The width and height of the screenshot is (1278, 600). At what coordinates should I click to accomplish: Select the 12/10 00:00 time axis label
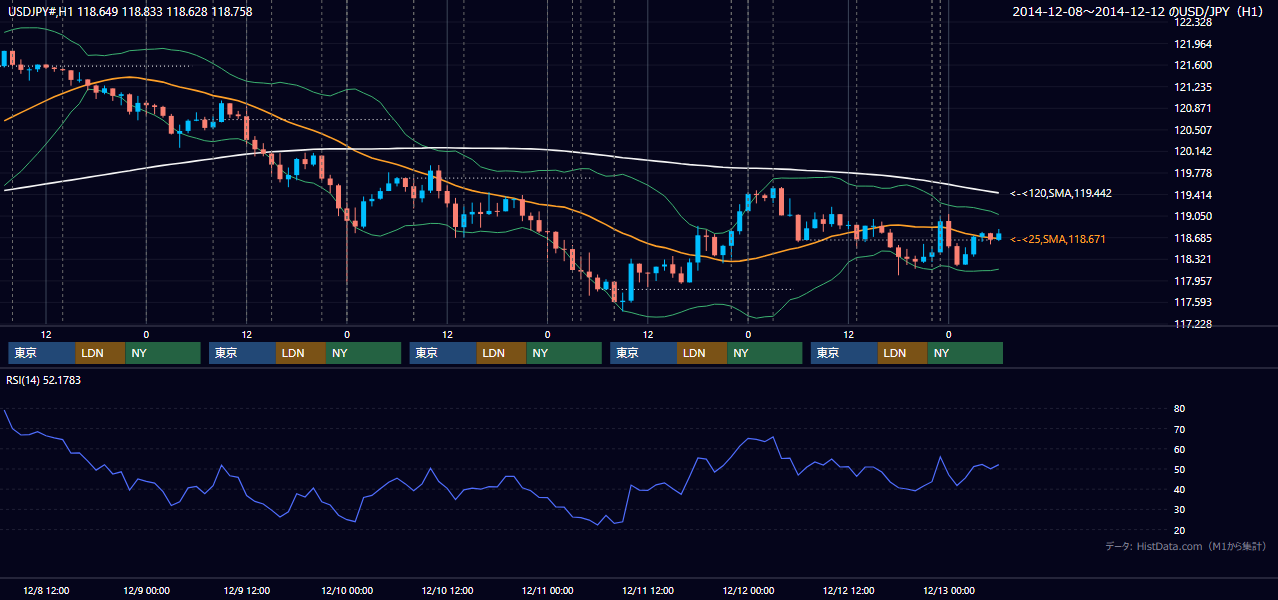click(347, 590)
